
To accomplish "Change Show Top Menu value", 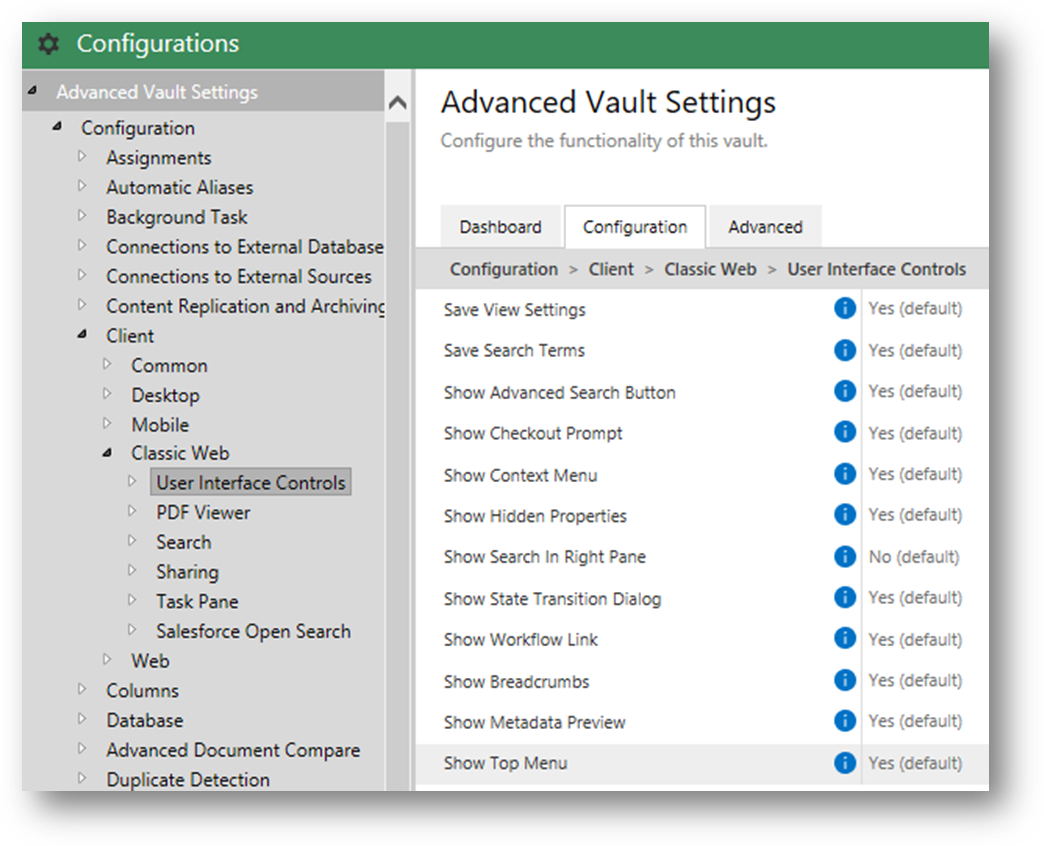I will pos(915,763).
